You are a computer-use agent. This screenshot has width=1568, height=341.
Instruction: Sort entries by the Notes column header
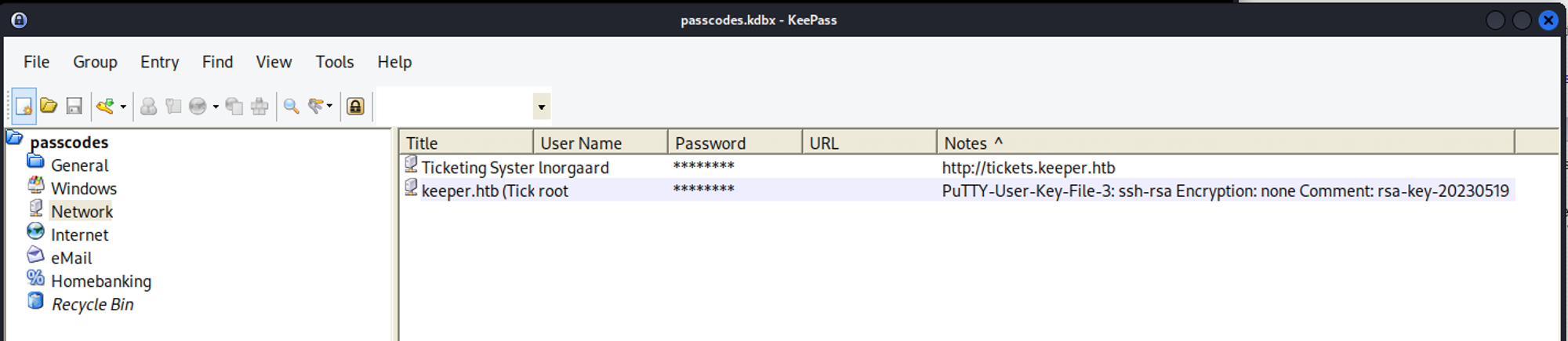pyautogui.click(x=964, y=143)
